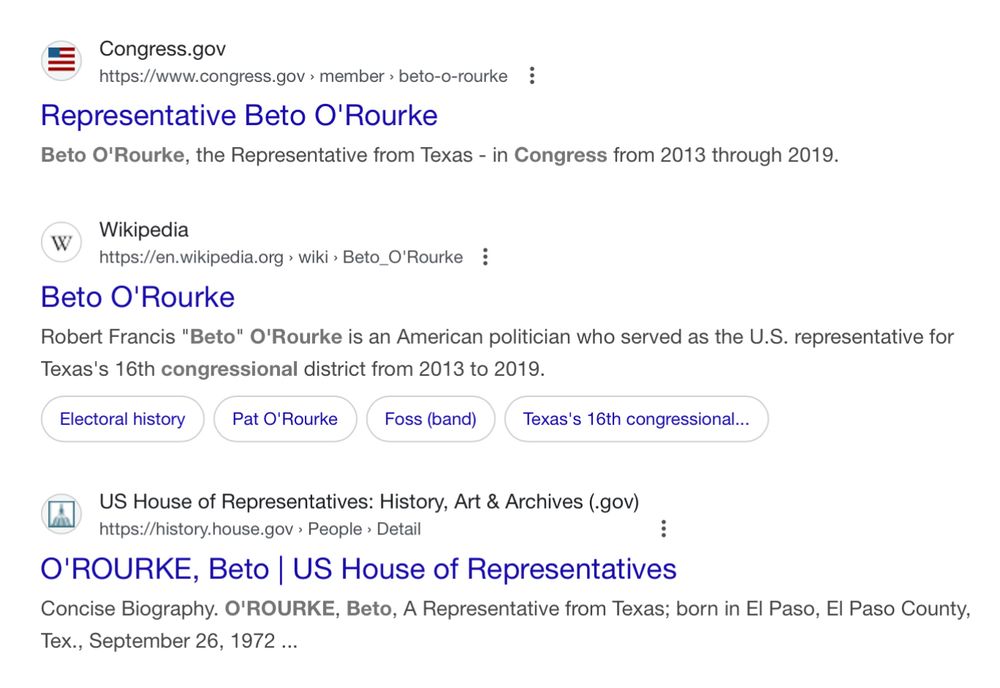The image size is (1000, 688).
Task: Open O'ROURKE, Beto US House of Representatives link
Action: (358, 569)
